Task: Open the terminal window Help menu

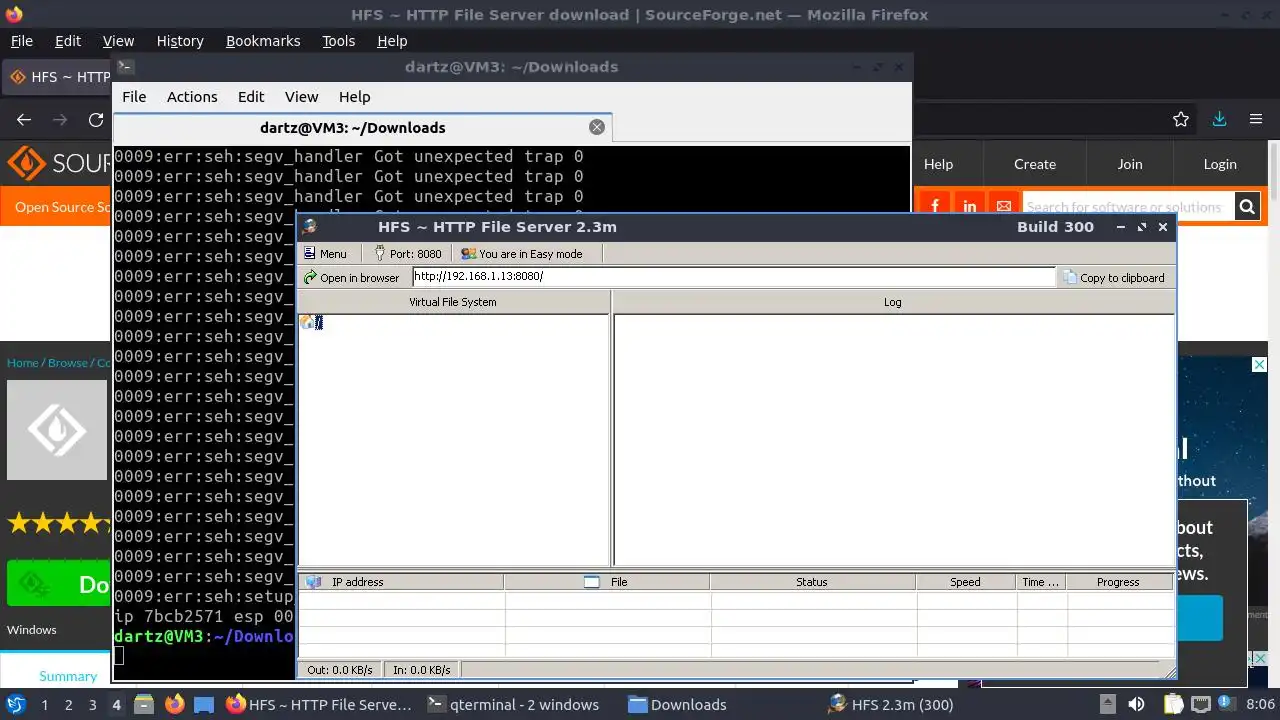Action: click(x=355, y=97)
